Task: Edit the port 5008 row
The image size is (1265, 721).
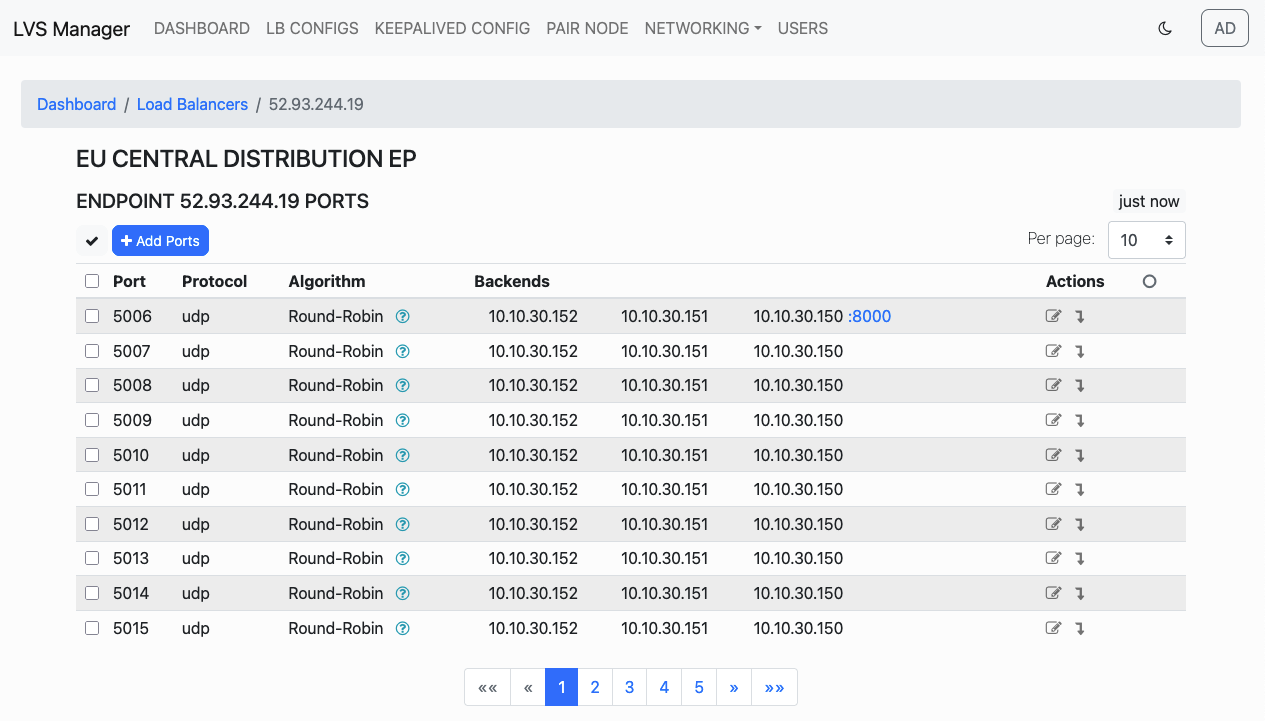Action: 1053,386
